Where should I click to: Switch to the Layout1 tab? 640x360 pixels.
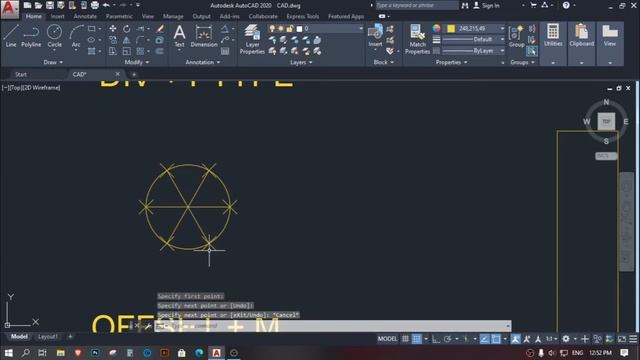click(x=48, y=337)
